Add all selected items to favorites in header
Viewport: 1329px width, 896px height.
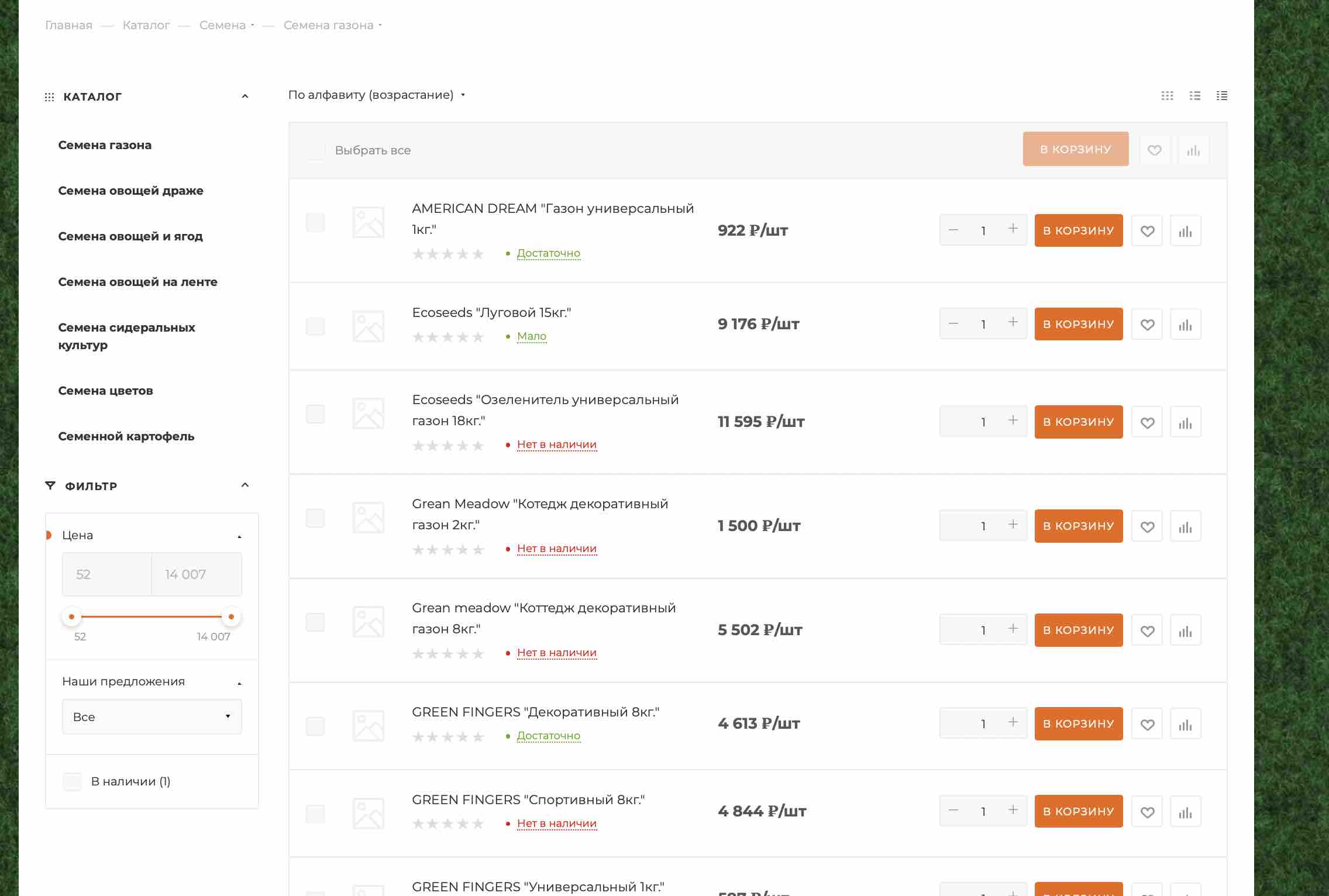1154,150
